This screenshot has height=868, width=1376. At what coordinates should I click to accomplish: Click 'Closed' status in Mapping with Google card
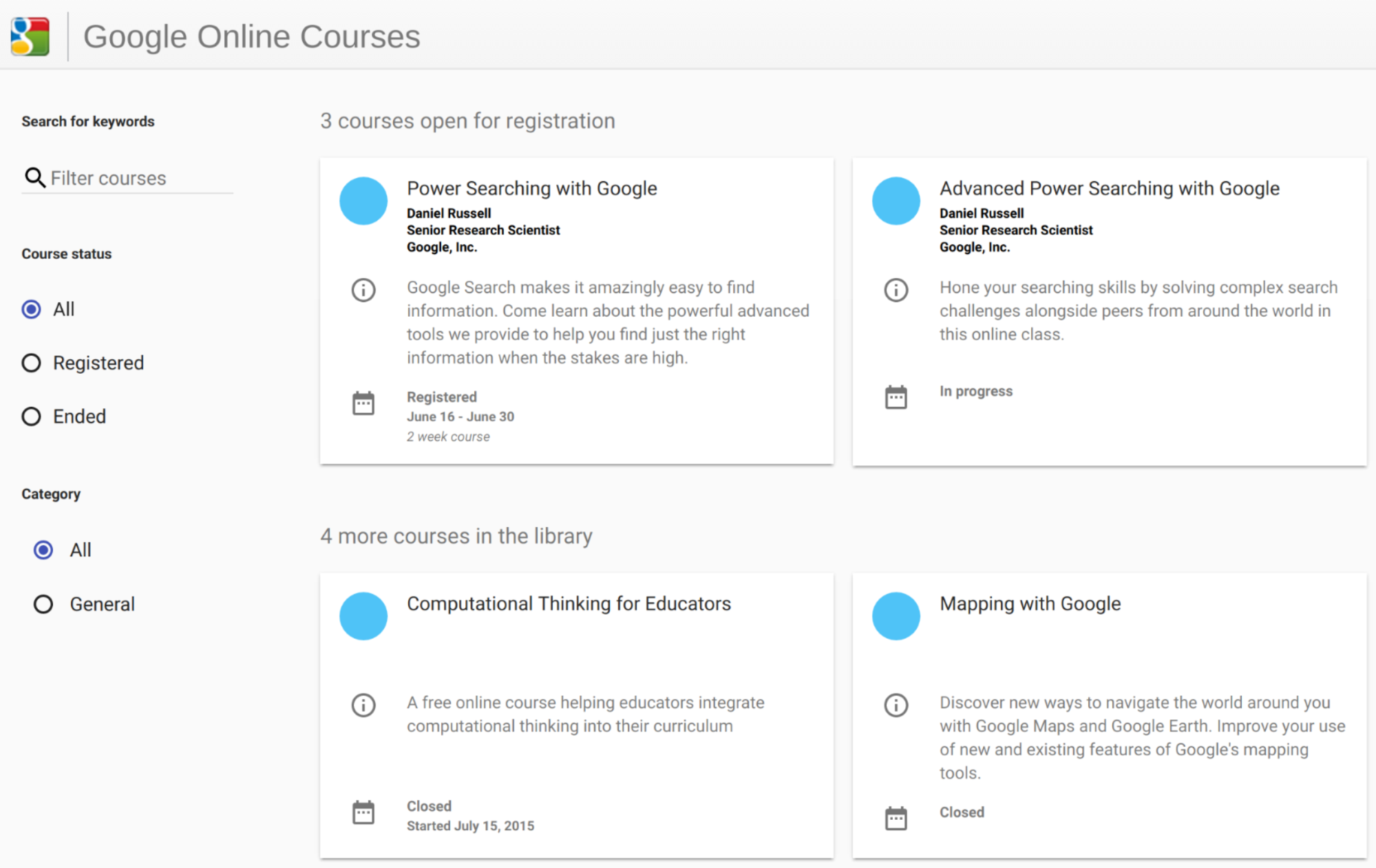pos(962,812)
